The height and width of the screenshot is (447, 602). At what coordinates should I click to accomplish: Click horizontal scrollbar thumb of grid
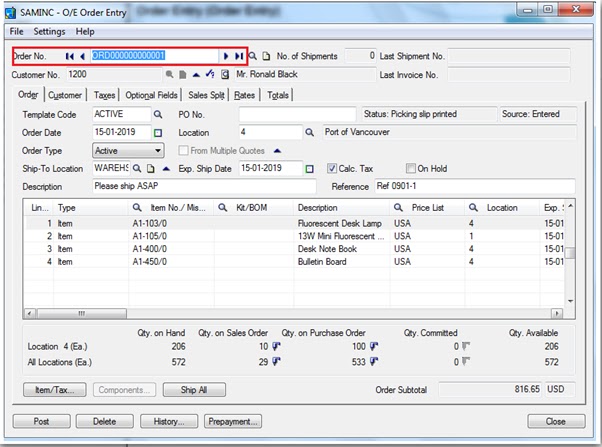[81, 314]
